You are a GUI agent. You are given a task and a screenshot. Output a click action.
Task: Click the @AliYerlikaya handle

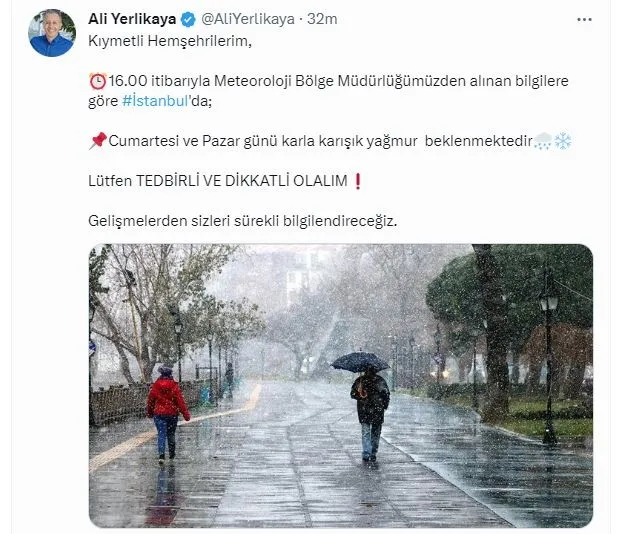pyautogui.click(x=248, y=19)
